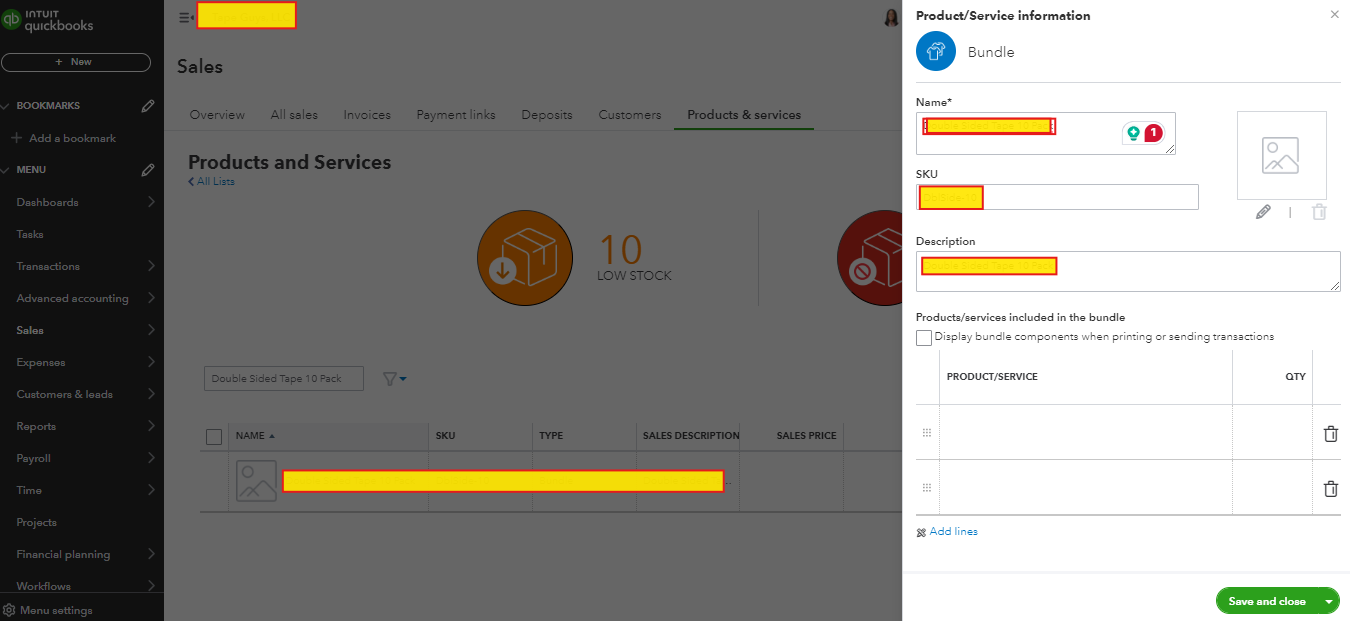Image resolution: width=1350 pixels, height=621 pixels.
Task: Expand the Payroll sidebar submenu
Action: 151,458
